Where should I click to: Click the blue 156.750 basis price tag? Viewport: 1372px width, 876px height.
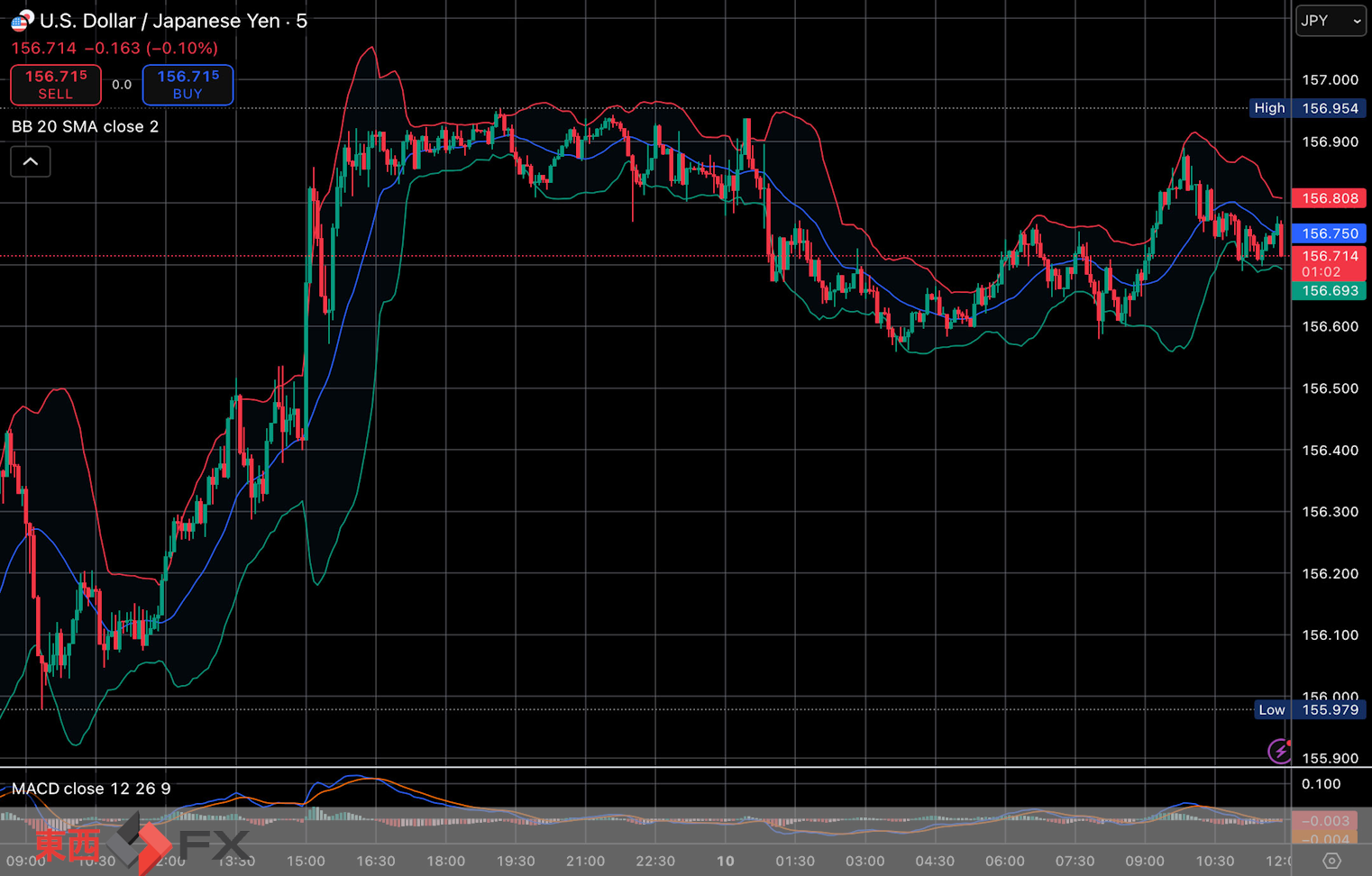coord(1330,233)
